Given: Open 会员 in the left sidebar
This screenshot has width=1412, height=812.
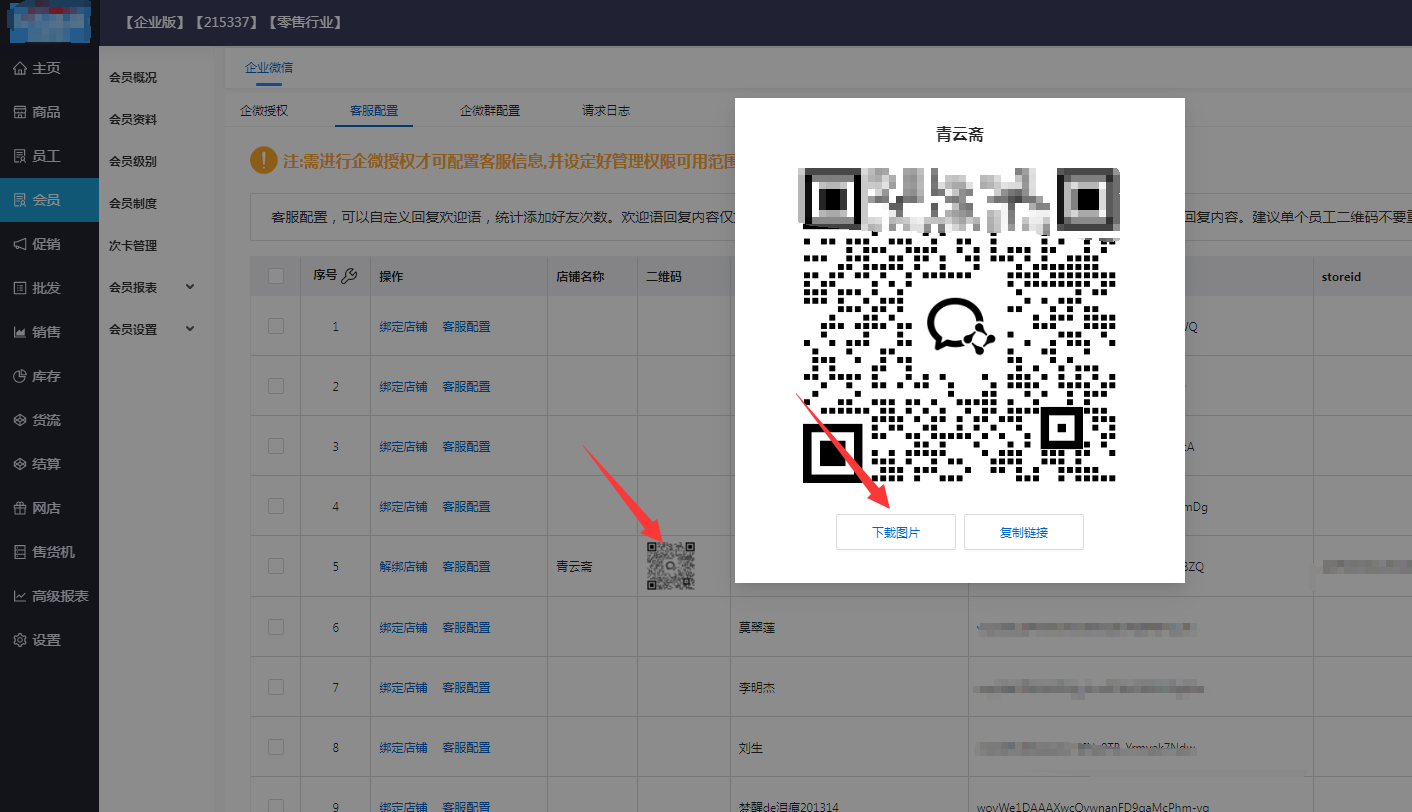Looking at the screenshot, I should [48, 200].
